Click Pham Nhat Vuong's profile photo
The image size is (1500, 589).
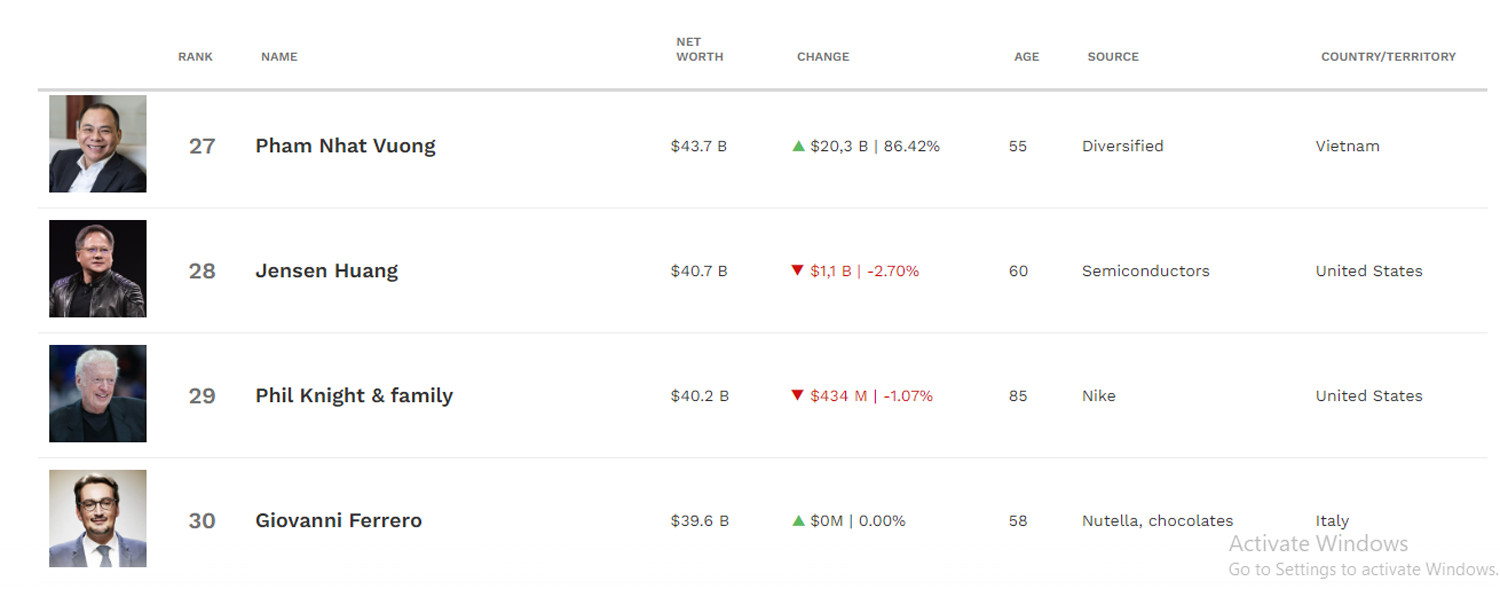[x=98, y=144]
